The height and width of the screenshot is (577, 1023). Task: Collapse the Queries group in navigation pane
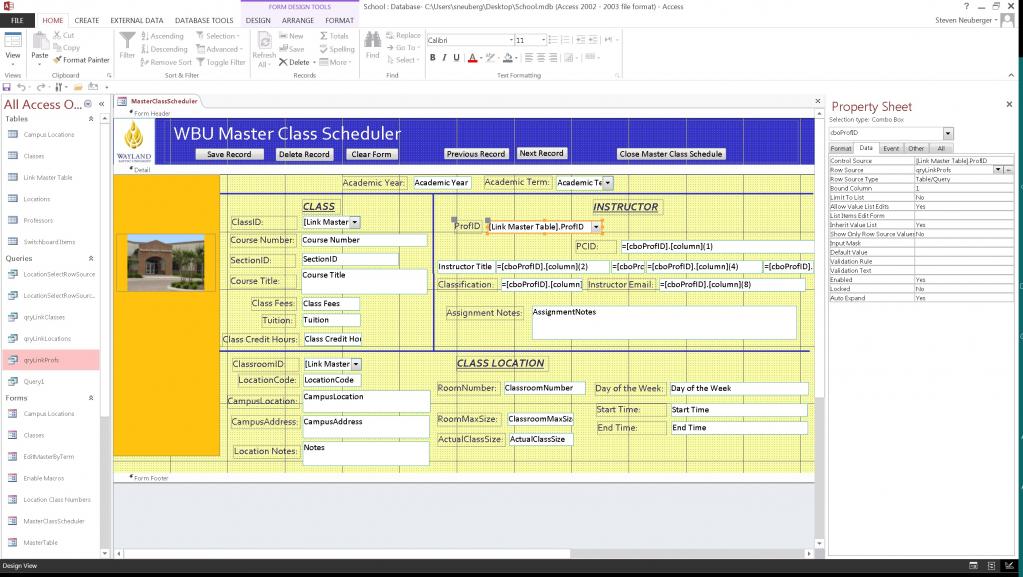[x=91, y=258]
